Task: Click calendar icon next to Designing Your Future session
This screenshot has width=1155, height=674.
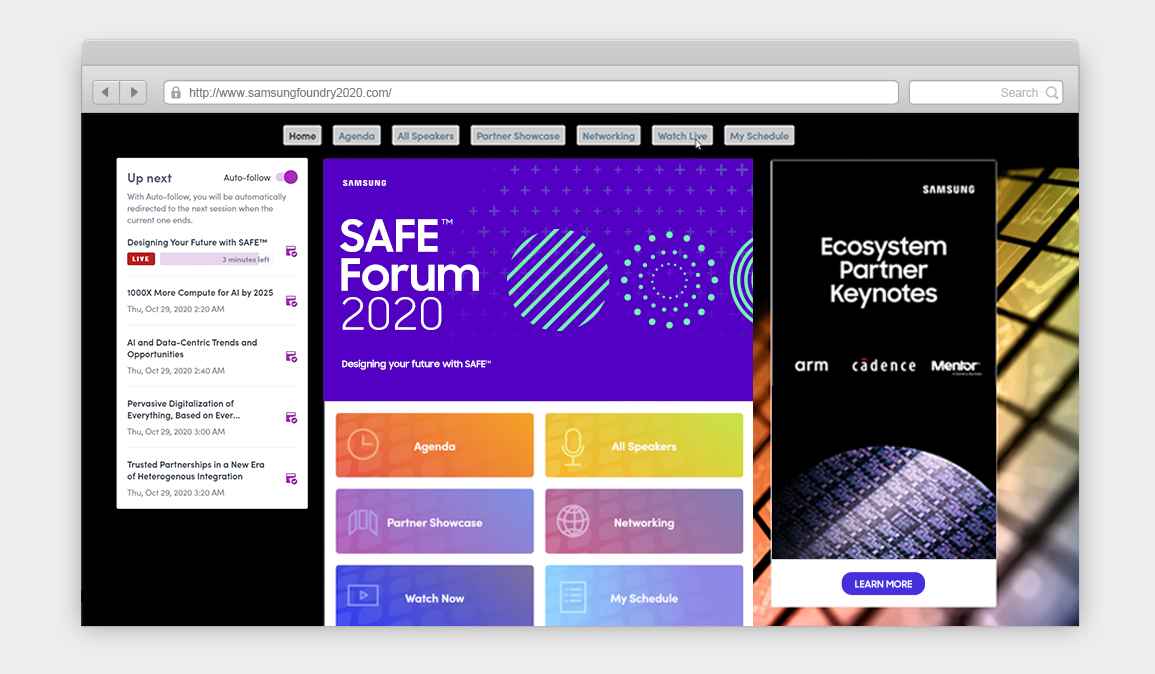Action: (291, 251)
